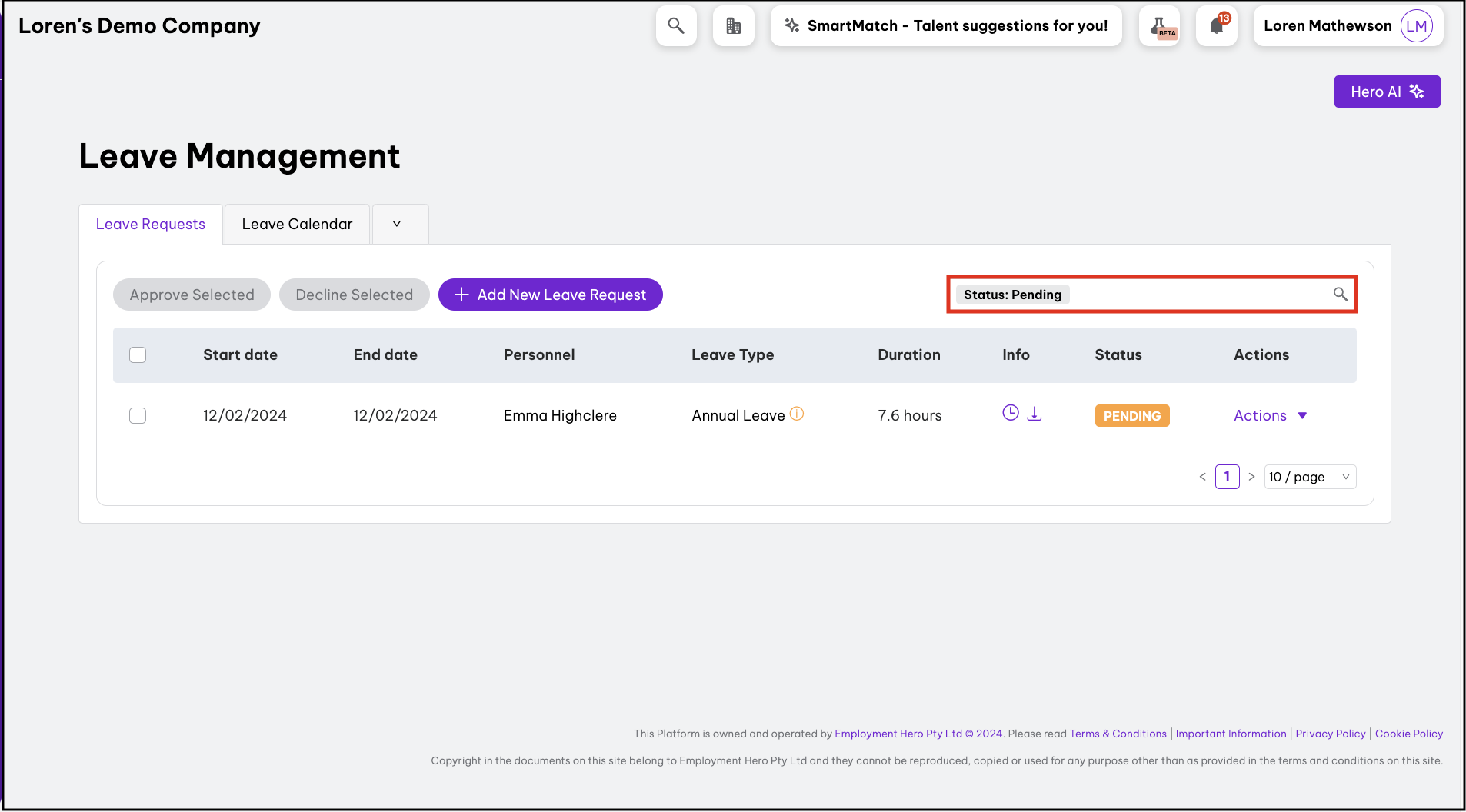The width and height of the screenshot is (1466, 812).
Task: Click the info icon next to Annual Leave
Action: 797,414
